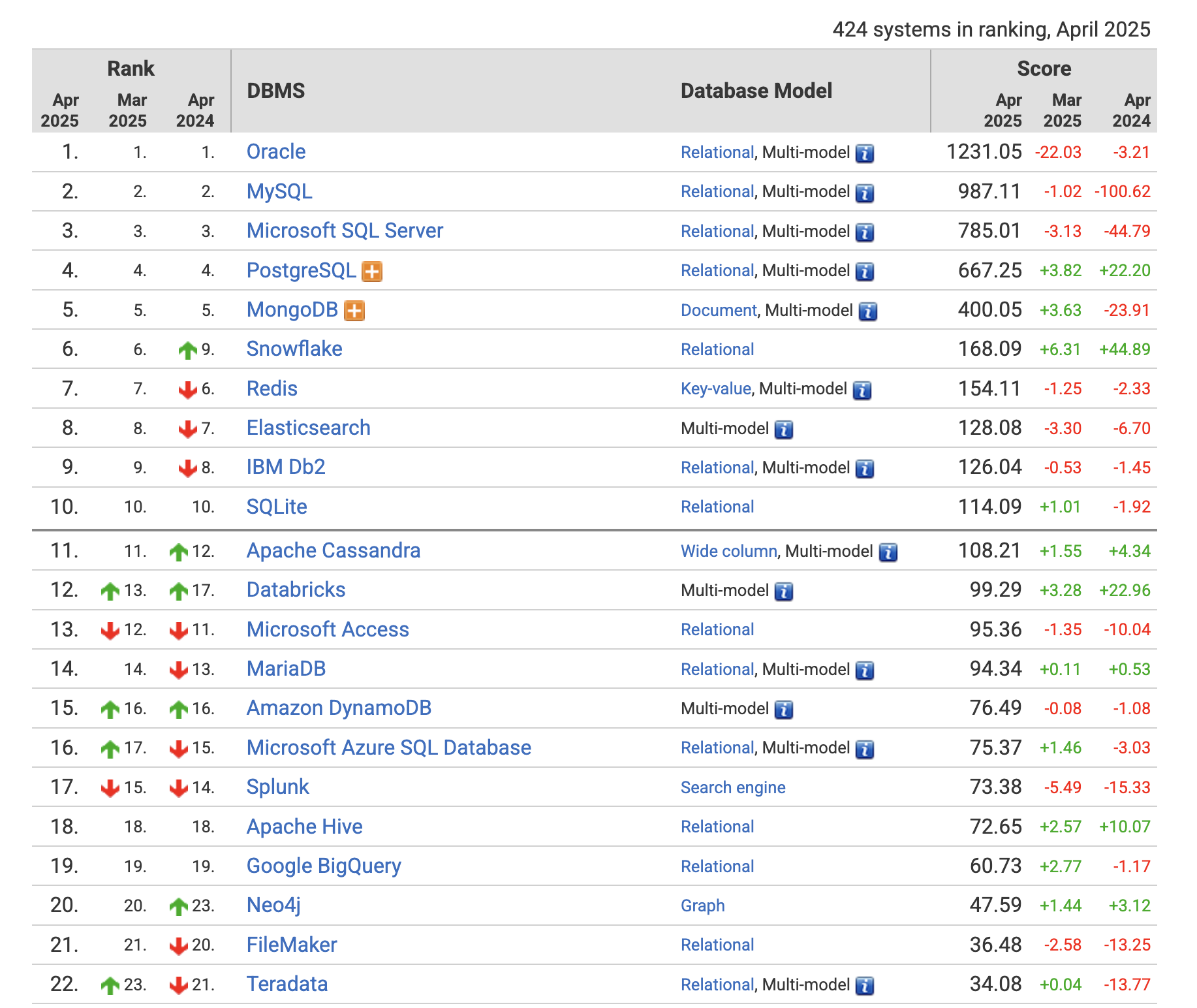The width and height of the screenshot is (1197, 1008).
Task: Click the red down arrow in the Redis row
Action: click(187, 390)
